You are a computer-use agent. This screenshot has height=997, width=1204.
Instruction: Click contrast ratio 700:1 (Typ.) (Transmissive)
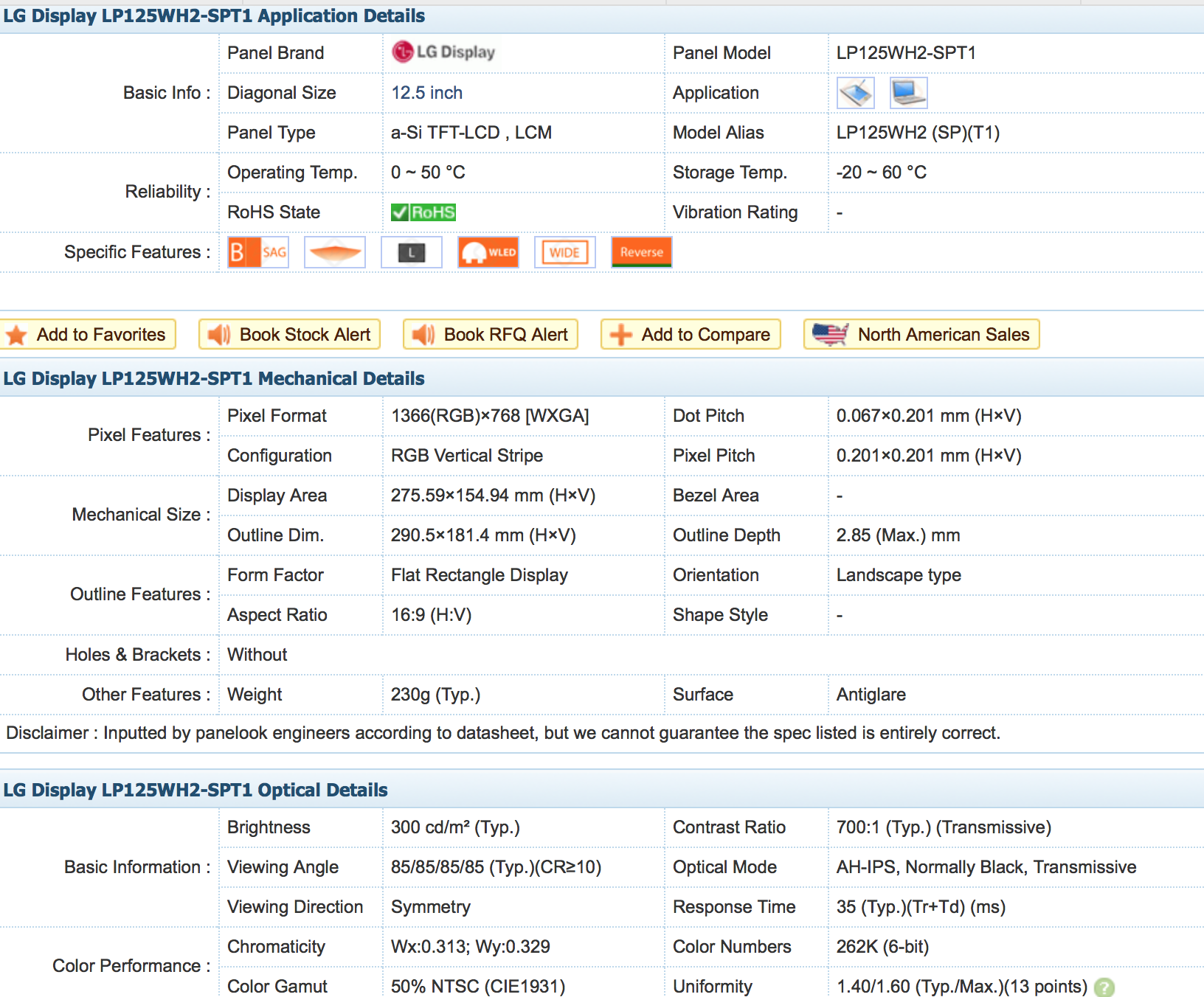pyautogui.click(x=944, y=827)
